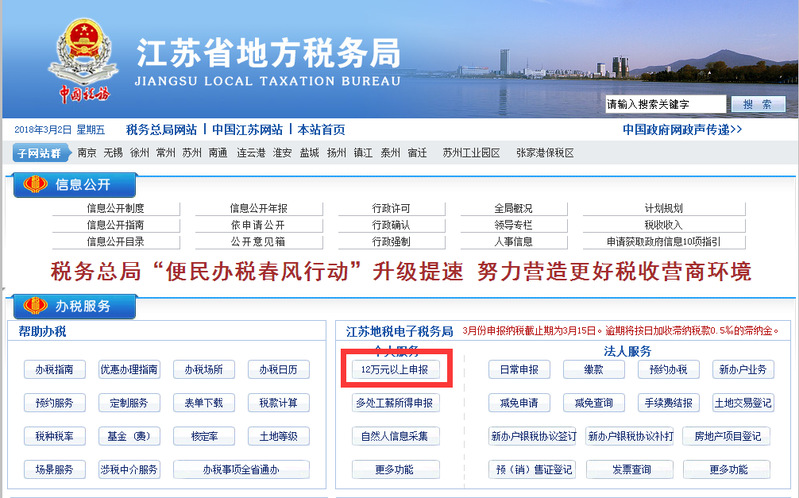The image size is (799, 498).
Task: Select 扬州 sub-site link
Action: click(336, 153)
